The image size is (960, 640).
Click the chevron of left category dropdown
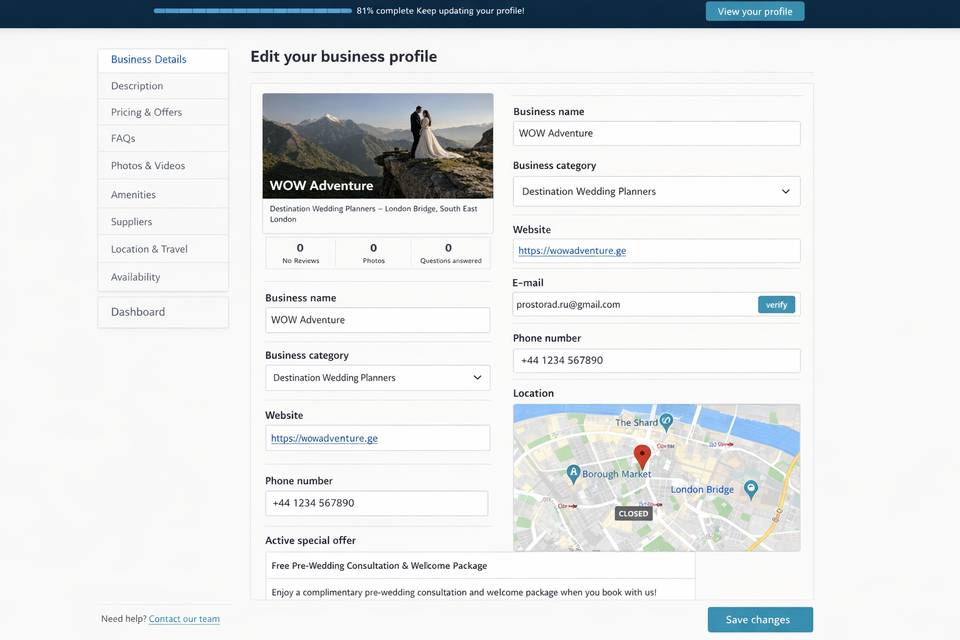(478, 378)
